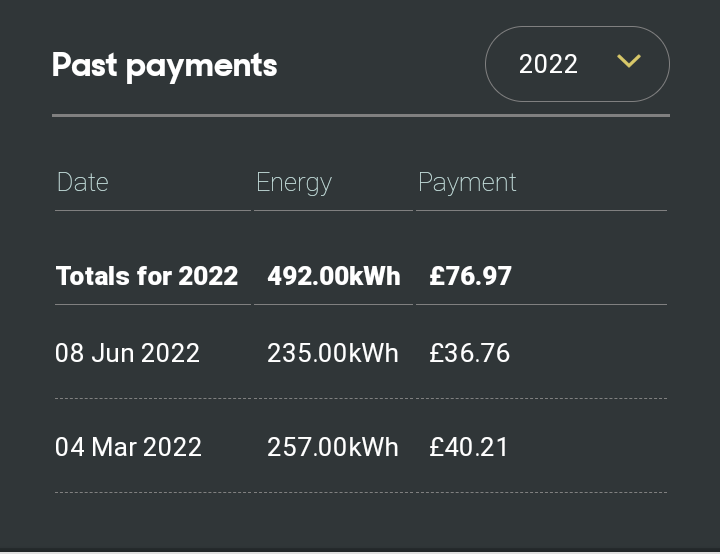The height and width of the screenshot is (559, 720).
Task: Click the Date column header
Action: tap(83, 182)
